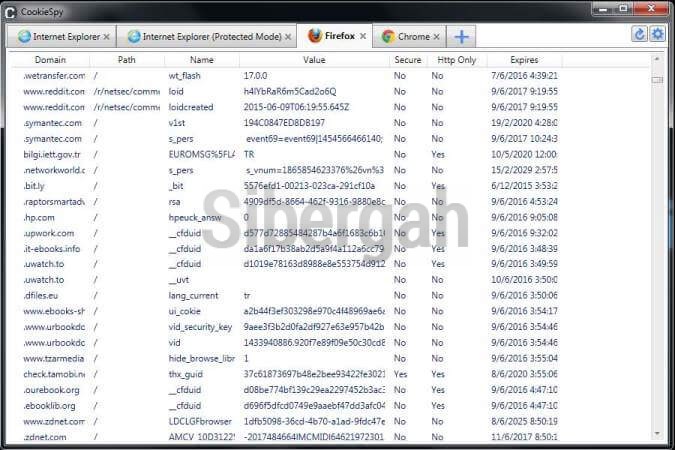Select Secure Yes cell in check.tamobi row
This screenshot has width=675, height=450.
(400, 374)
